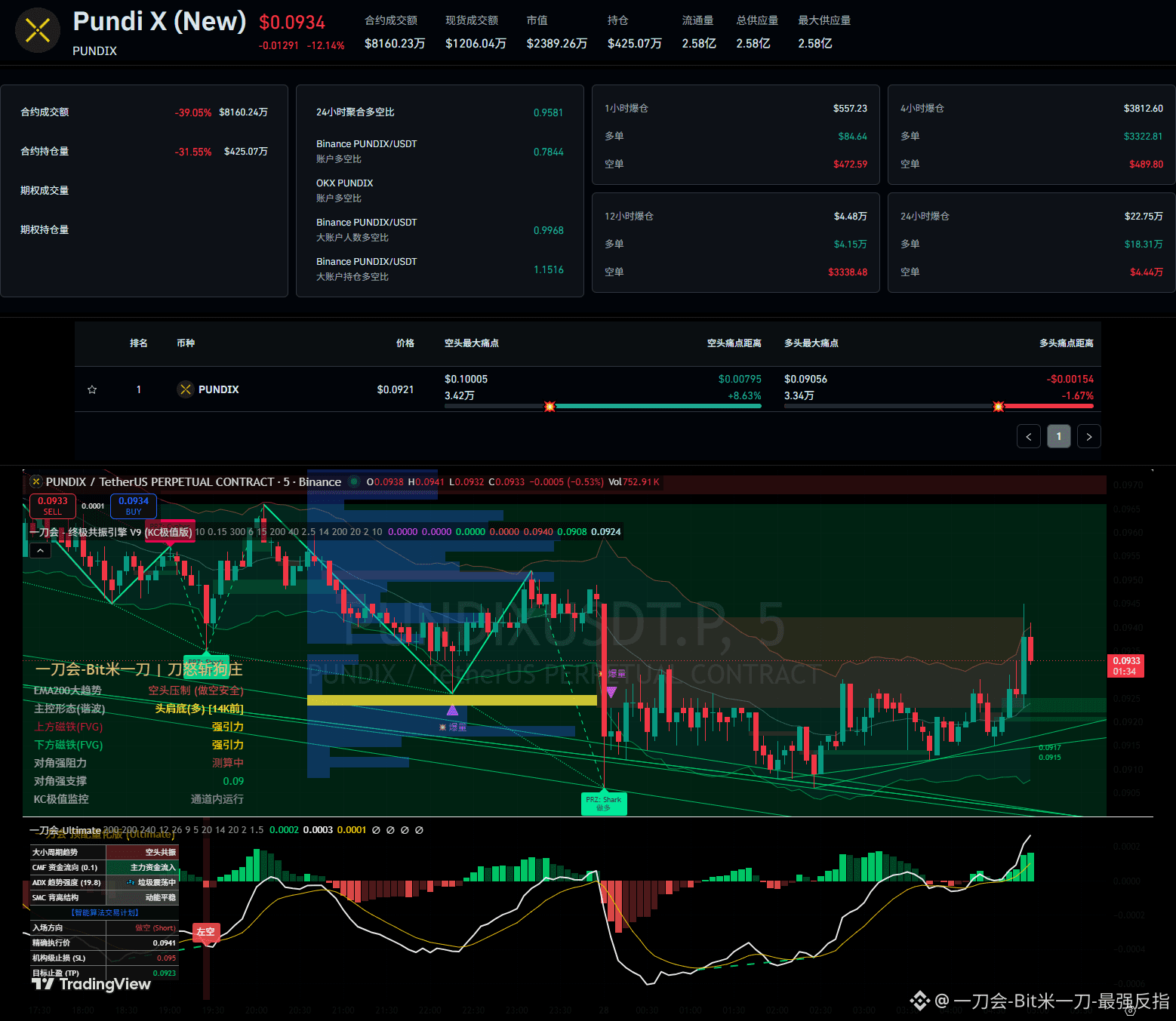This screenshot has width=1176, height=1021.
Task: Sort the table by 价格 column
Action: pos(405,343)
